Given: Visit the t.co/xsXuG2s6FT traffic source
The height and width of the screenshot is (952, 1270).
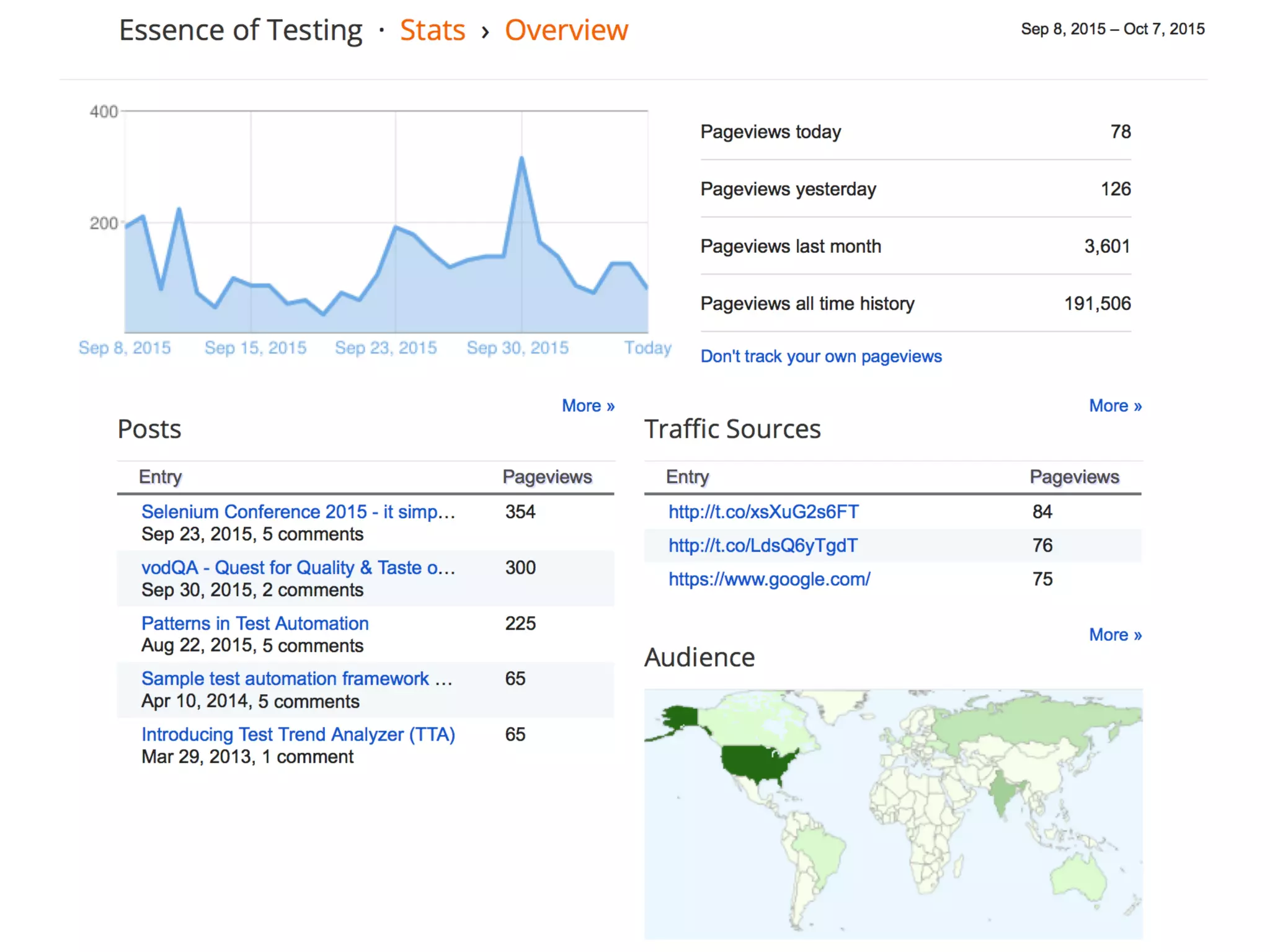Looking at the screenshot, I should point(763,512).
